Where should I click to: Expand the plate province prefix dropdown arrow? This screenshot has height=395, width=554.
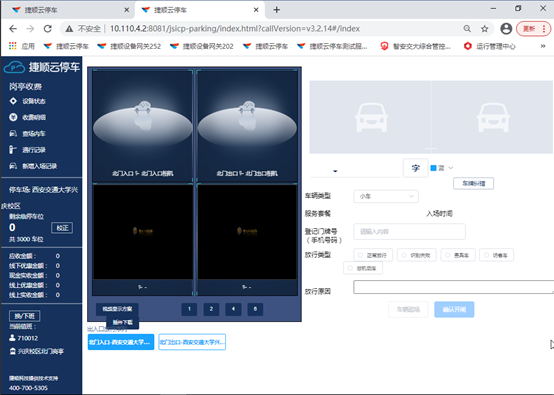335,171
